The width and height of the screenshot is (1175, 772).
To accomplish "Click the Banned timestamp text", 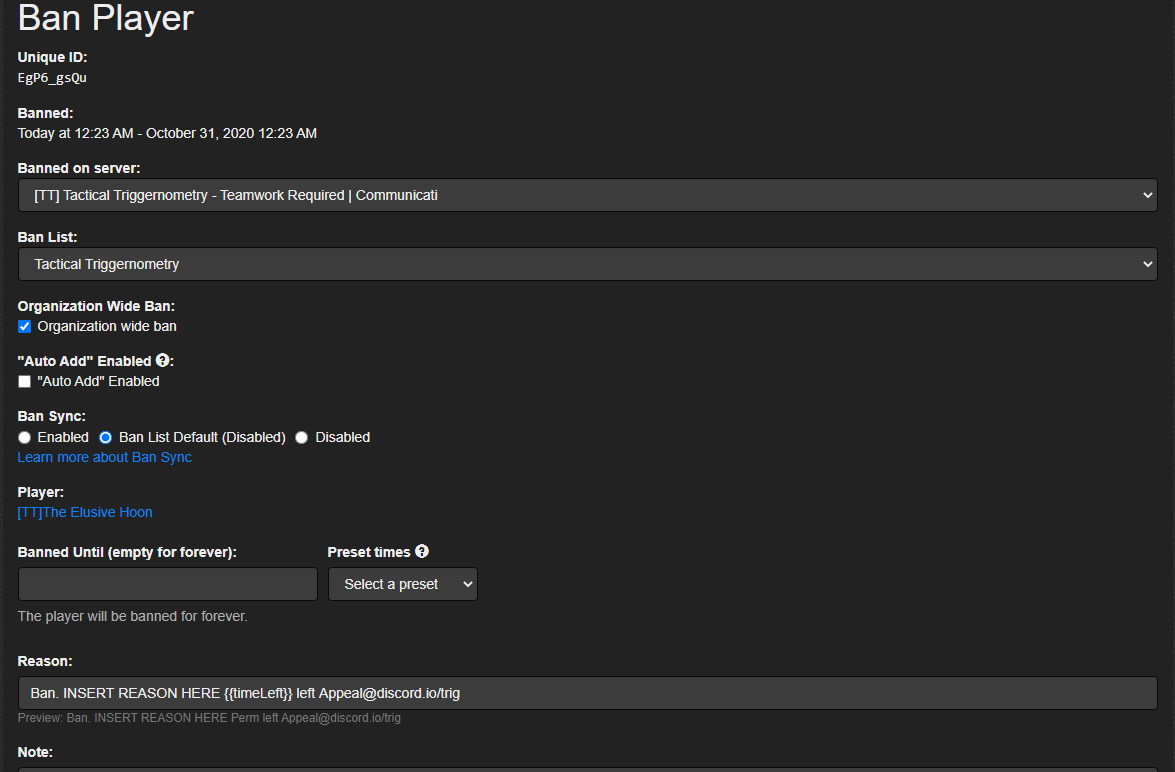I will pos(167,133).
